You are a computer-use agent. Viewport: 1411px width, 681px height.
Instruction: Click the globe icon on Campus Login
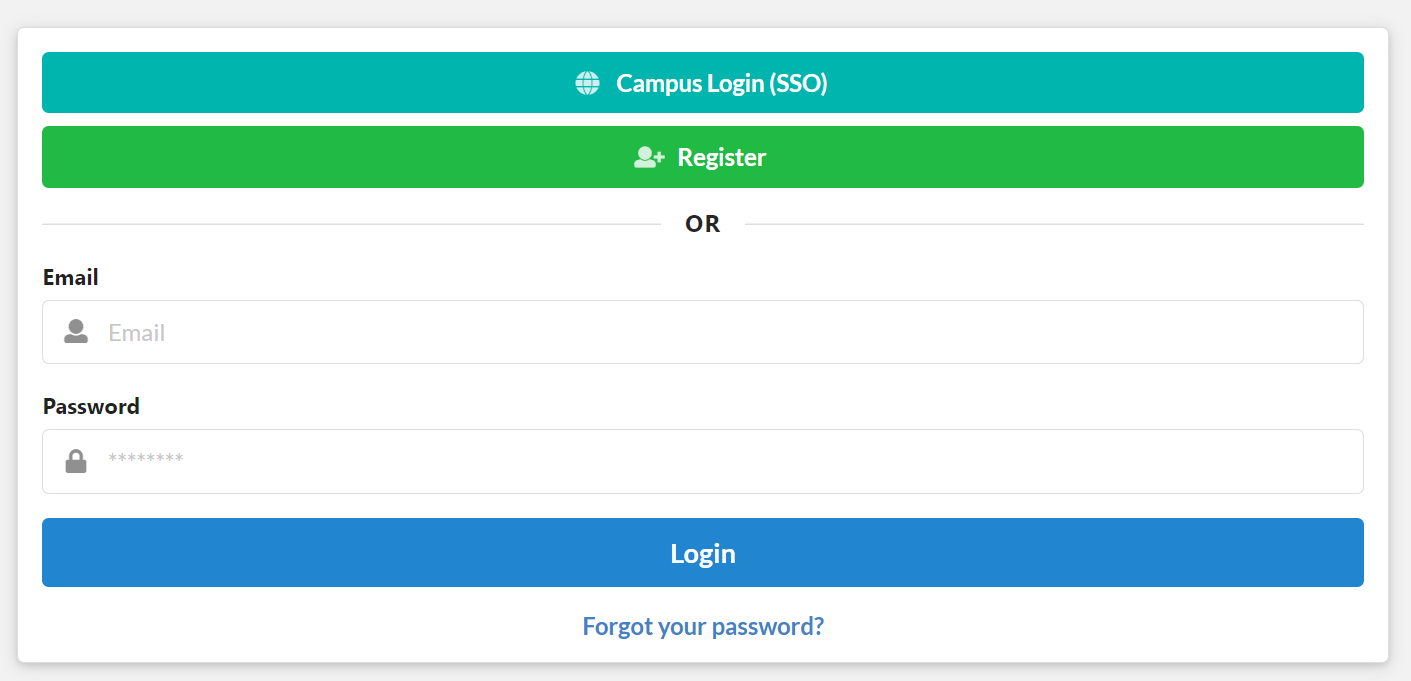coord(587,83)
